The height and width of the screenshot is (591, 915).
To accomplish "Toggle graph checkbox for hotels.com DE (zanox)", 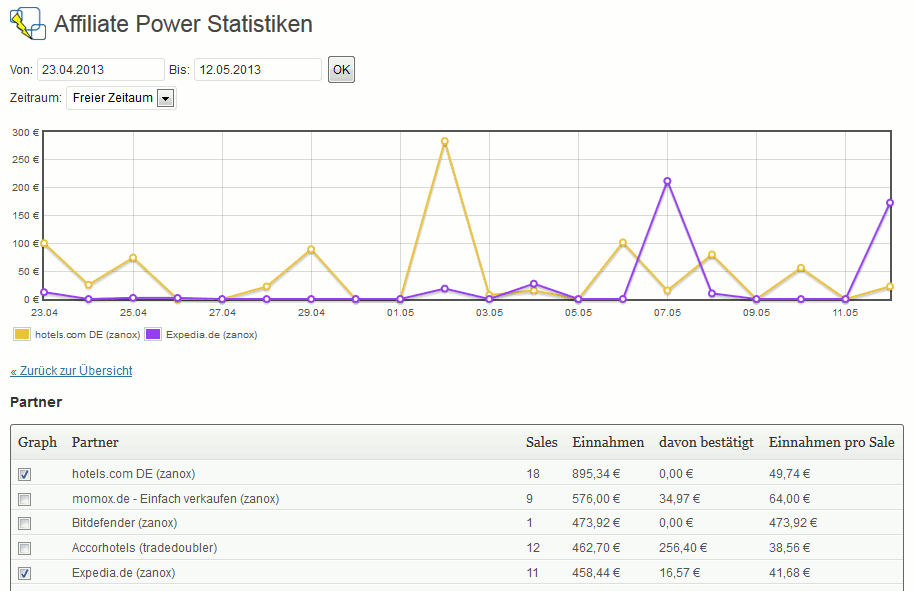I will point(25,474).
